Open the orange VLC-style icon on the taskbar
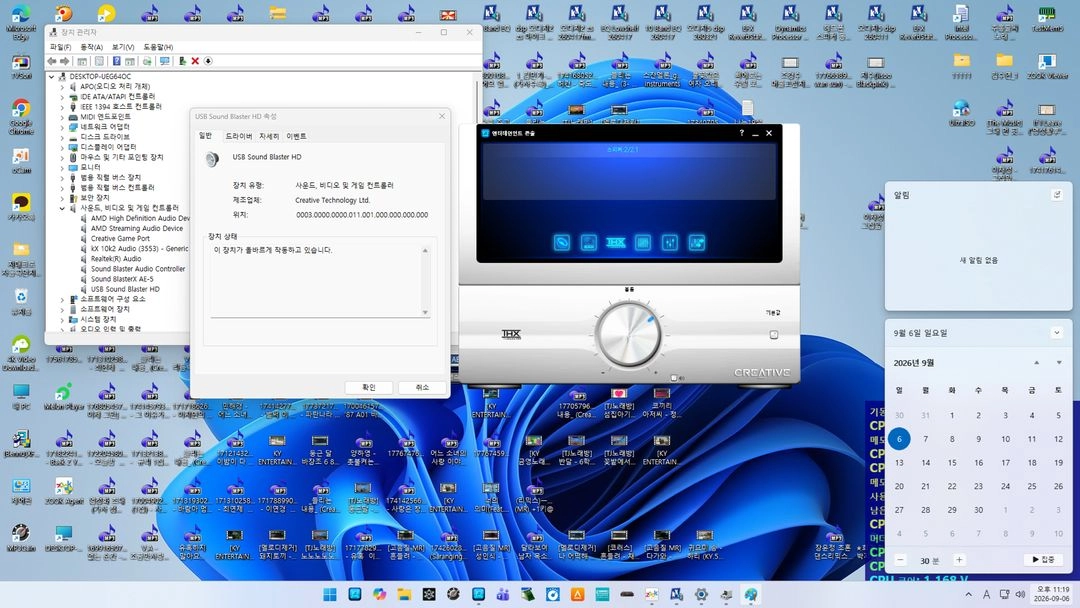Viewport: 1080px width, 608px height. (577, 594)
